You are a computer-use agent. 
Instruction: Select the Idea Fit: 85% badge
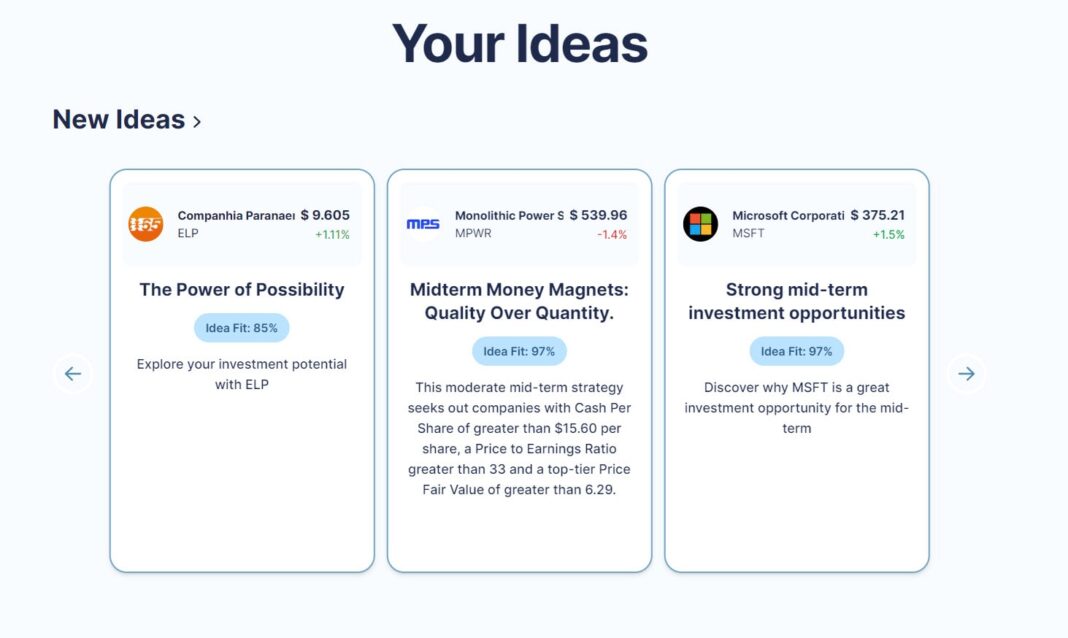pyautogui.click(x=241, y=328)
